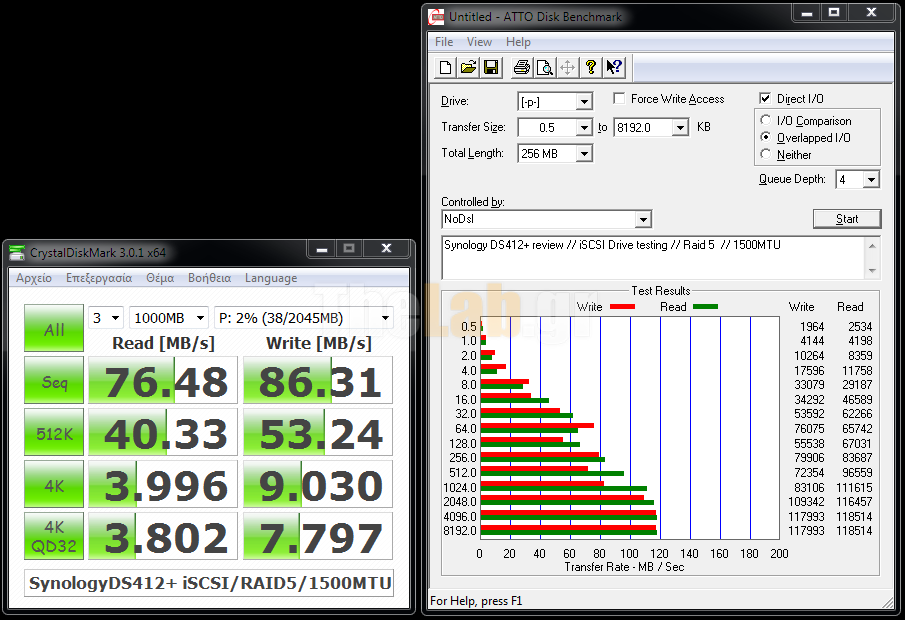Open the P: drive selection dropdown
The height and width of the screenshot is (620, 905).
(x=304, y=318)
